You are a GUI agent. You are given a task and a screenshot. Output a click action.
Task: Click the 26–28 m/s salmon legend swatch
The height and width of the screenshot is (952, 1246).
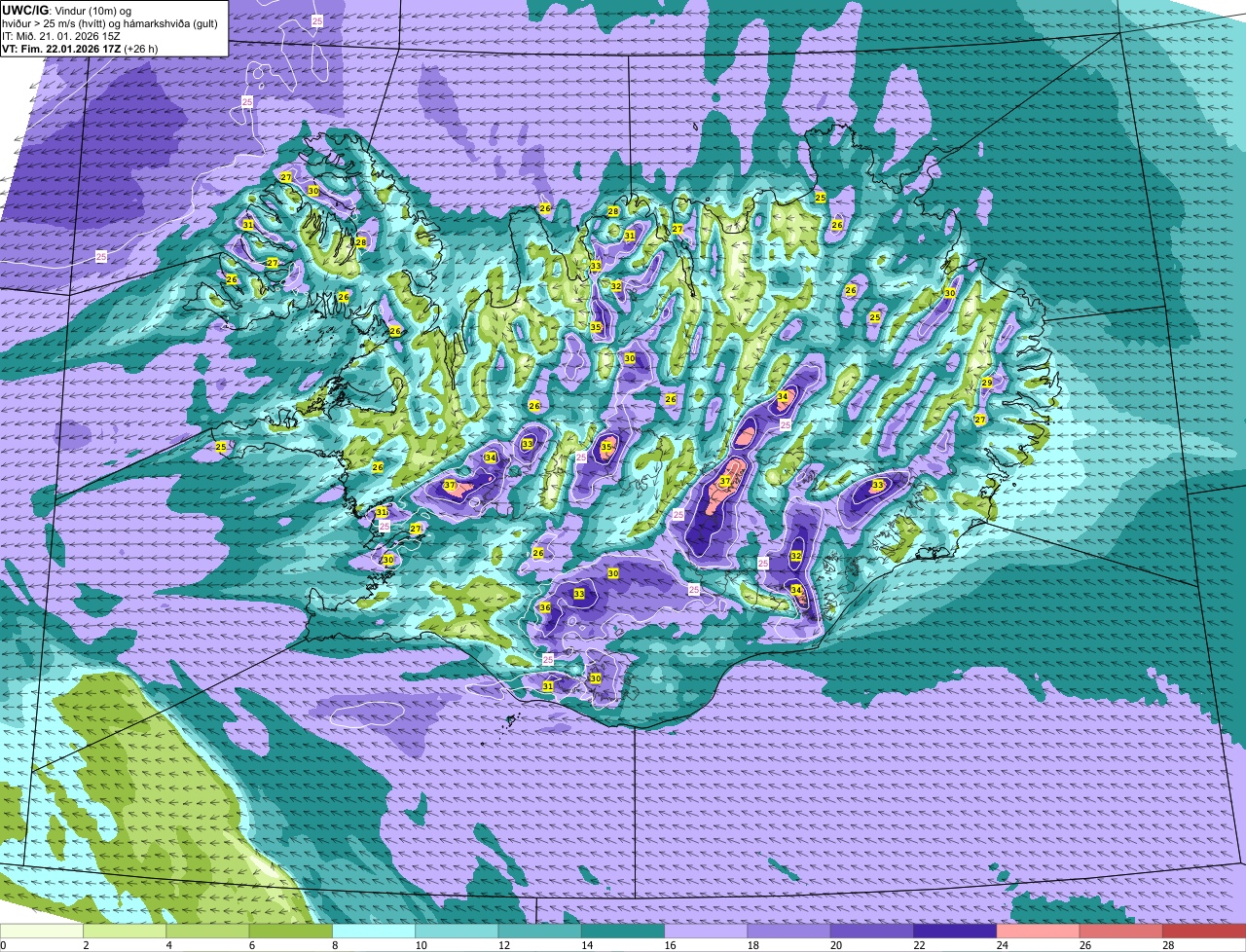(1121, 932)
